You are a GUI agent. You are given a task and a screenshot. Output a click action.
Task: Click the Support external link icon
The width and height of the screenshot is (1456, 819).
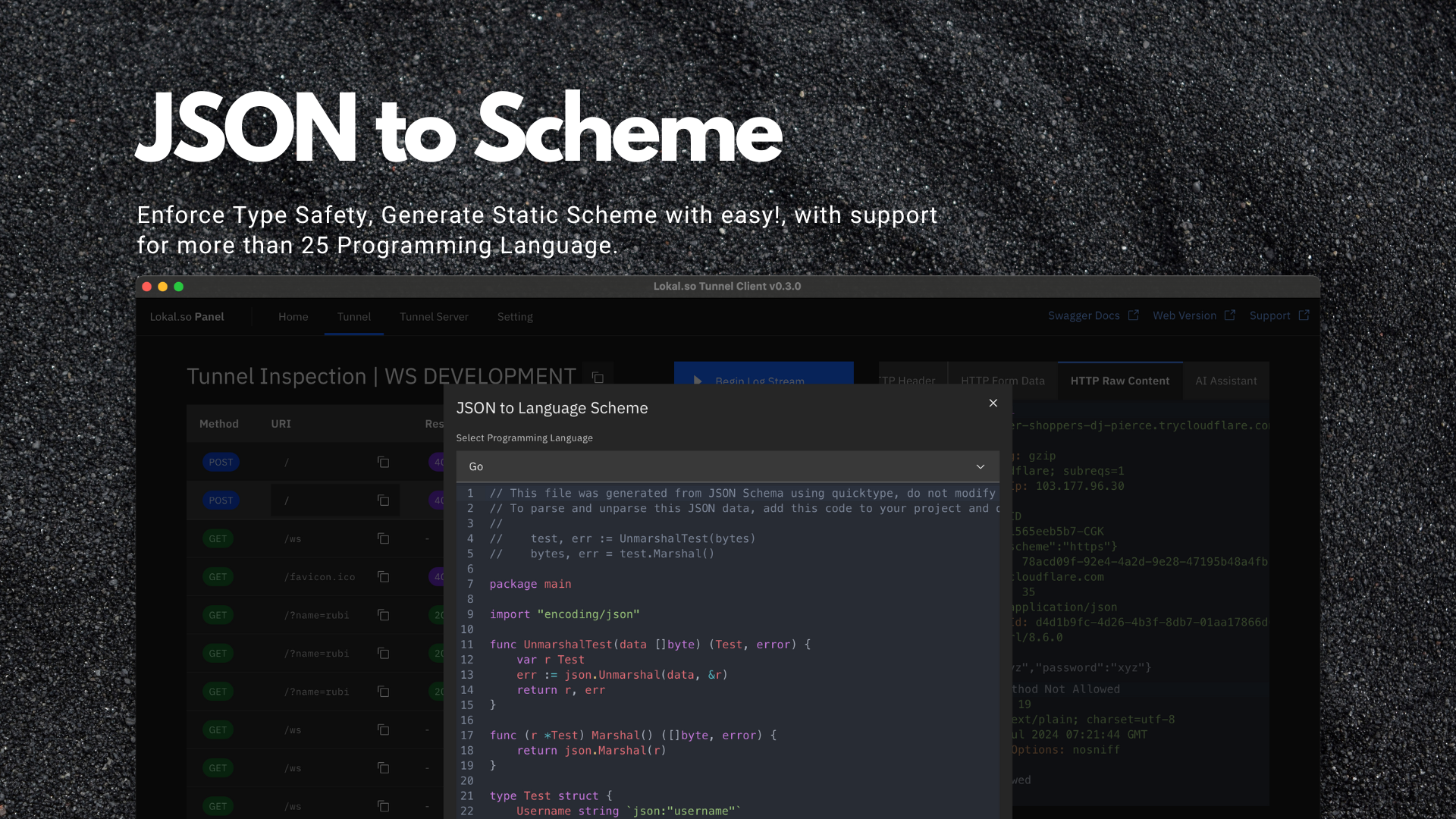[1304, 315]
